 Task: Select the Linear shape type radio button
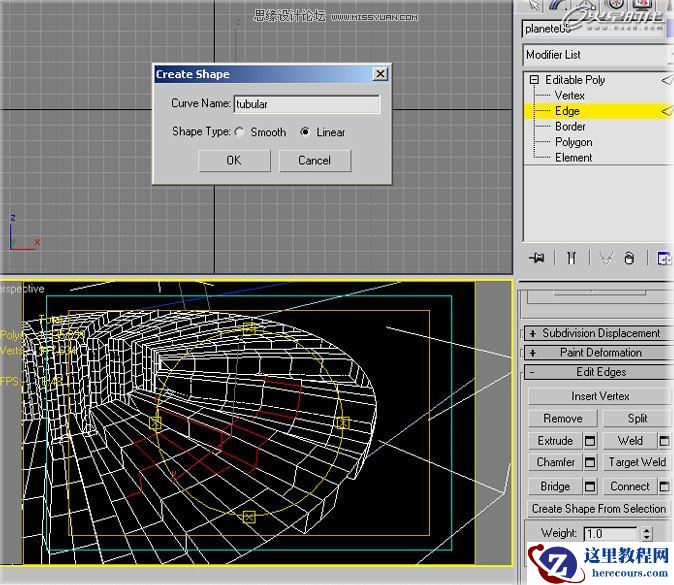click(306, 132)
